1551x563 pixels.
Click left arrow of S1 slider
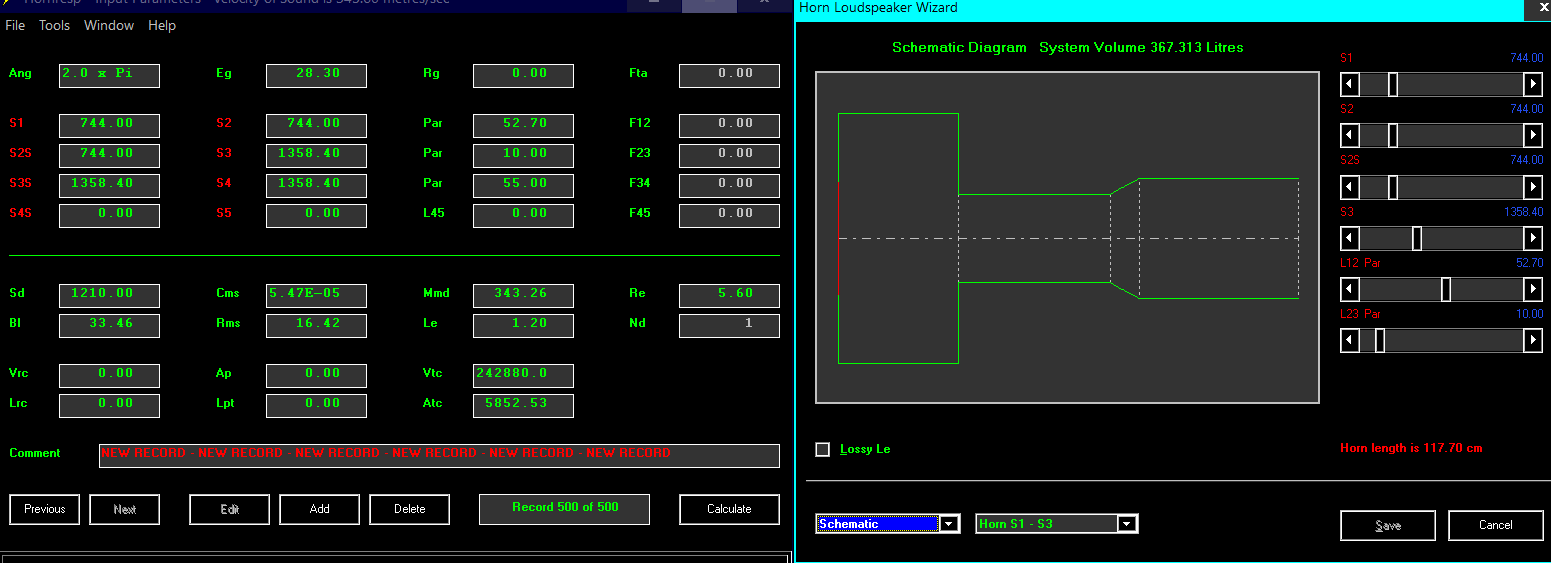[x=1350, y=85]
